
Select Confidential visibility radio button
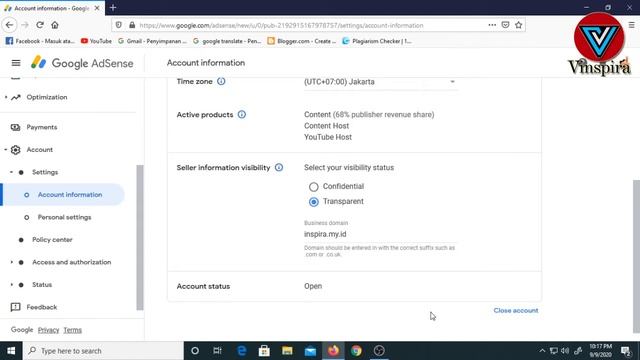(x=313, y=187)
